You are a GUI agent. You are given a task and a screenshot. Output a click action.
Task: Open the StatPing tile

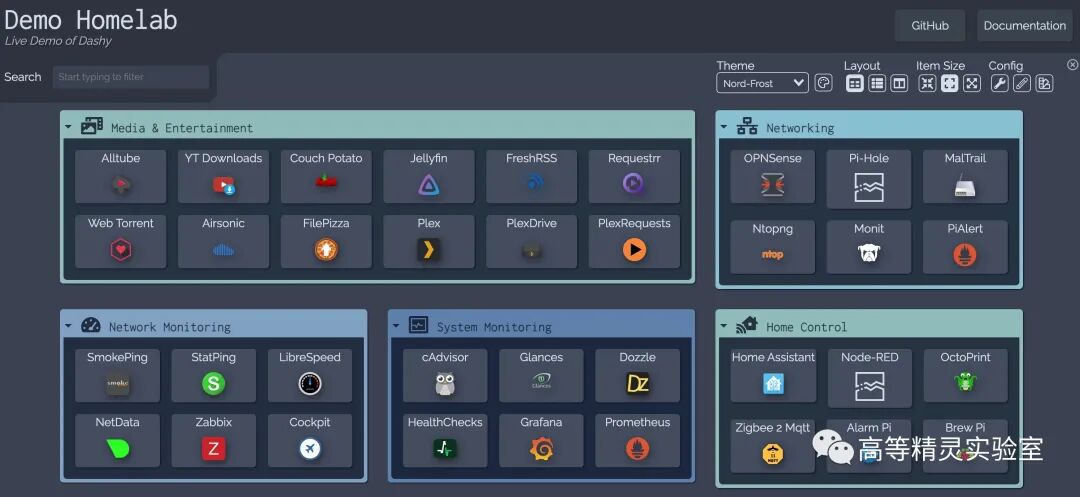pos(214,375)
